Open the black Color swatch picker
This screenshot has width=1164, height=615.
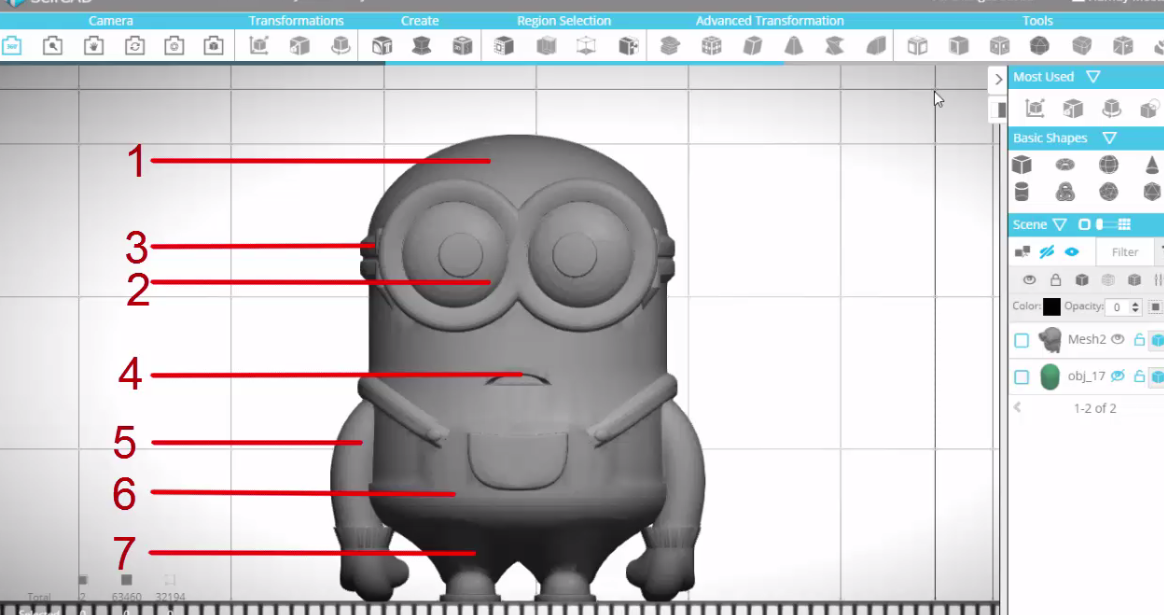pos(1052,307)
